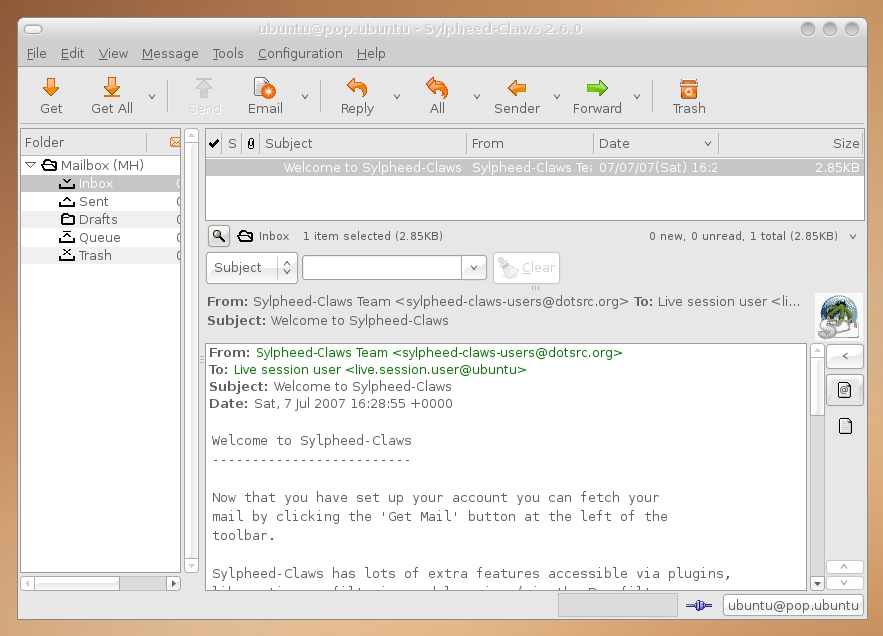Click the Get All toolbar icon

112,87
